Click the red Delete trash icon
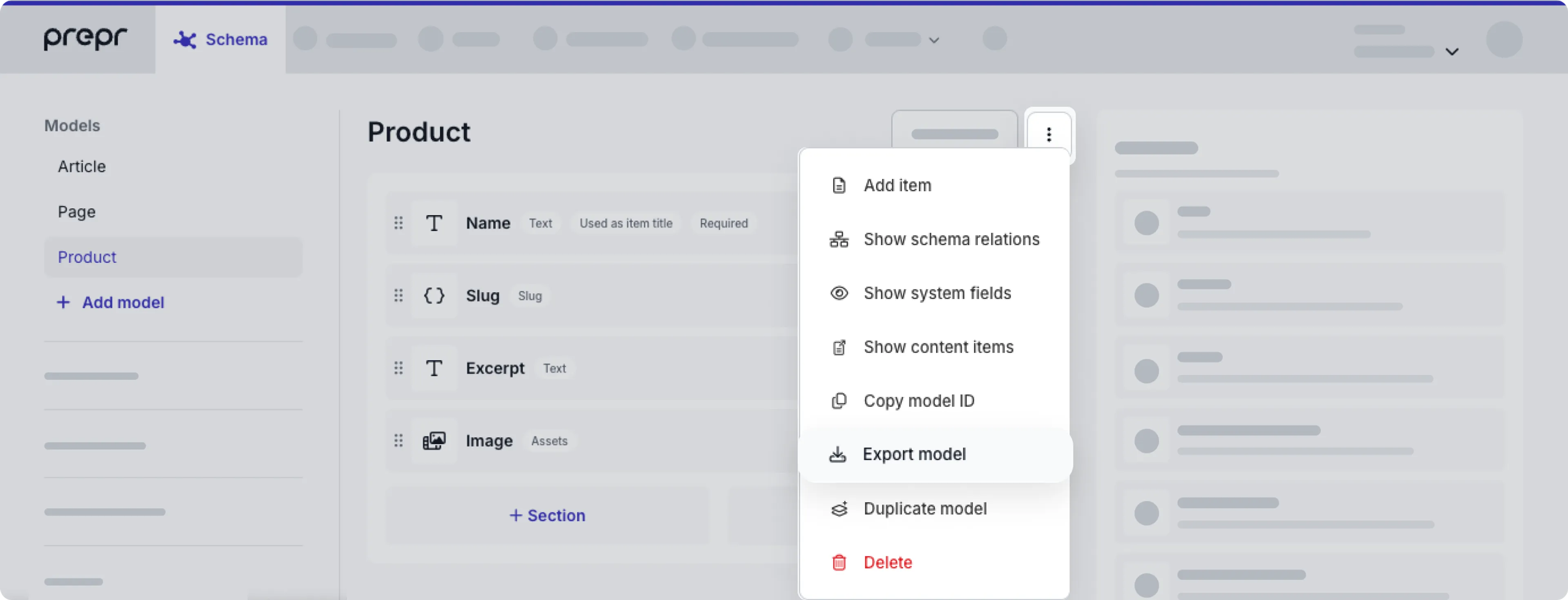Image resolution: width=1568 pixels, height=600 pixels. pyautogui.click(x=839, y=562)
